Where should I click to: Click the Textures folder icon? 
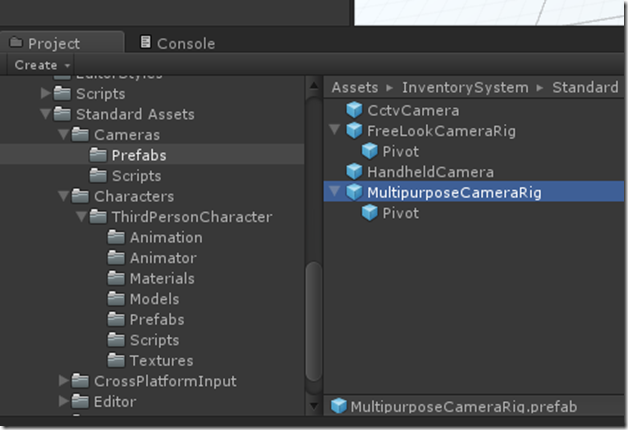pos(116,361)
